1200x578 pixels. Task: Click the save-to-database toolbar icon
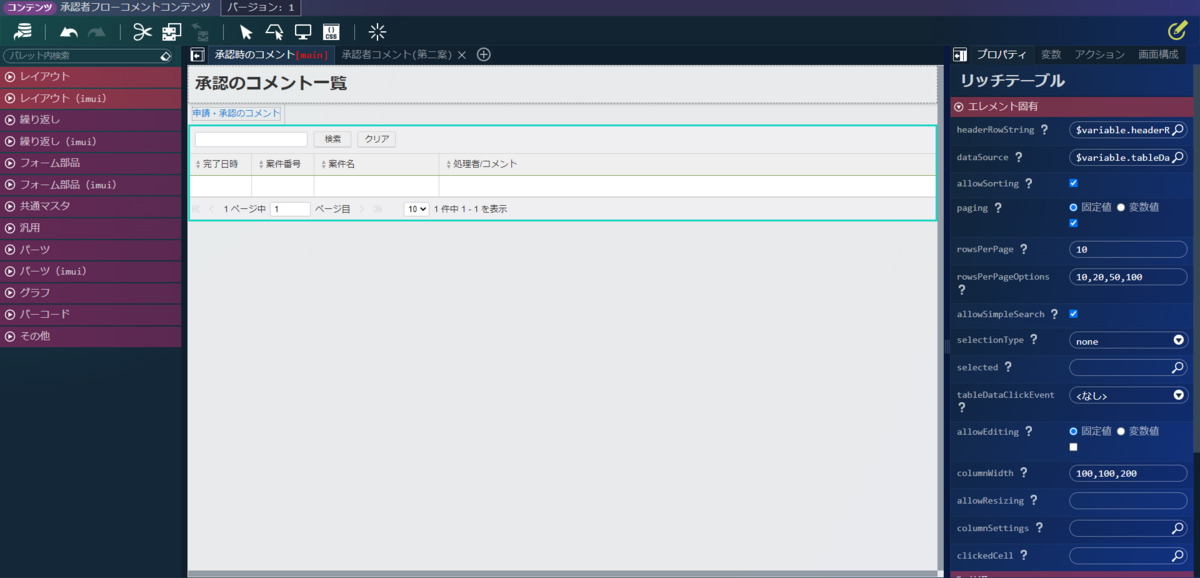[x=22, y=32]
